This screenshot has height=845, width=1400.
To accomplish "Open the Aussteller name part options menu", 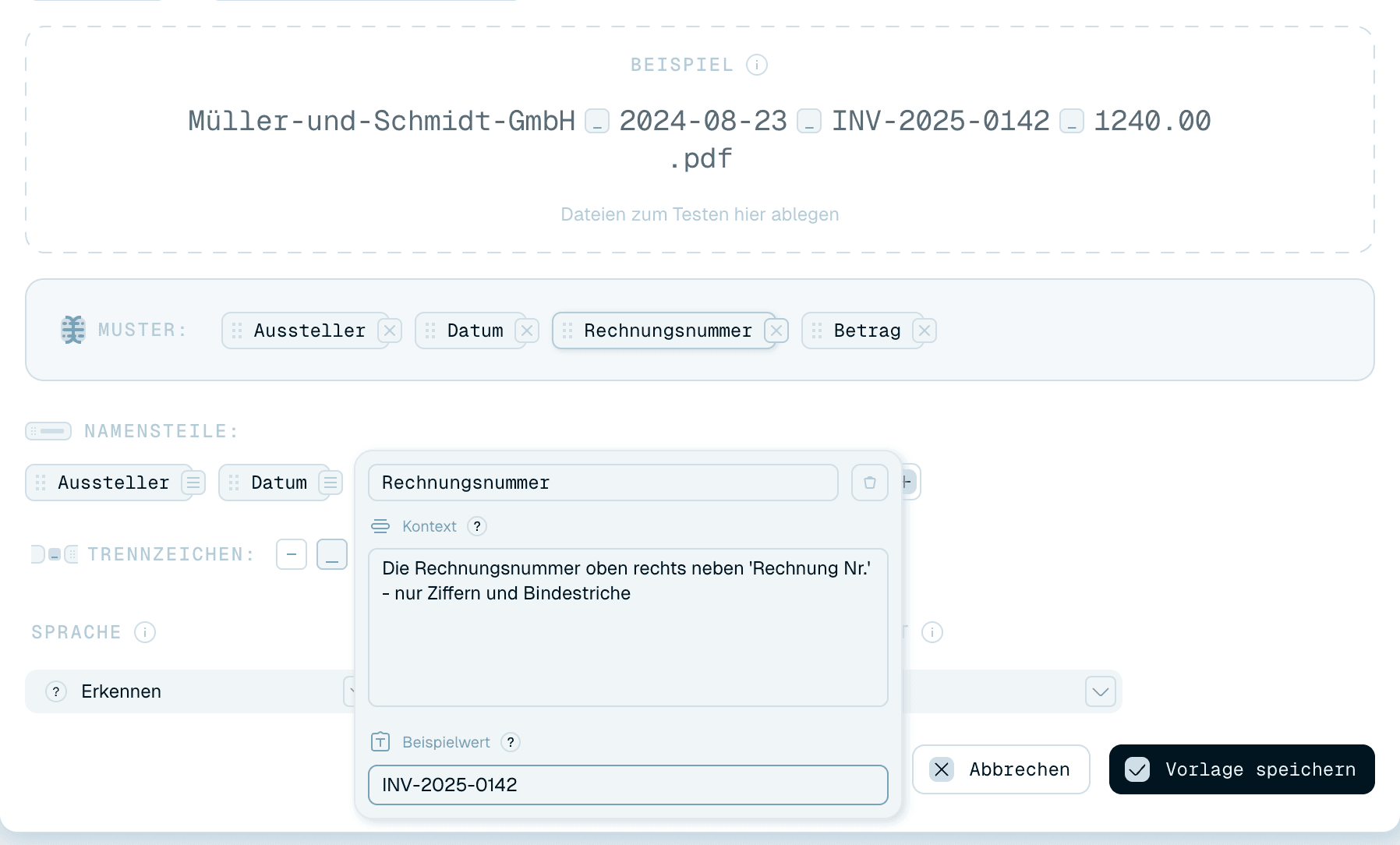I will point(193,483).
